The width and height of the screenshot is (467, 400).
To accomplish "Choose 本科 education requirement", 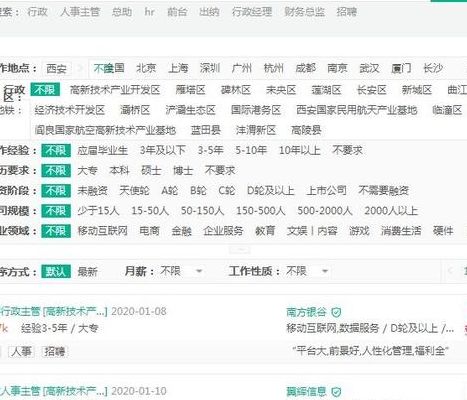I will click(119, 171).
